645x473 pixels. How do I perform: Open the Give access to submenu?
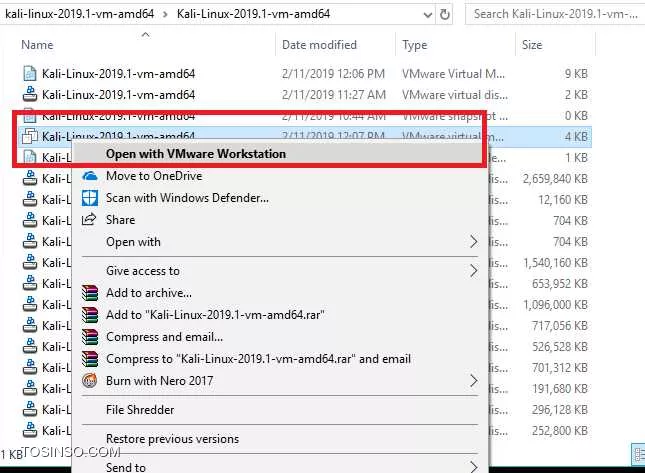(280, 271)
